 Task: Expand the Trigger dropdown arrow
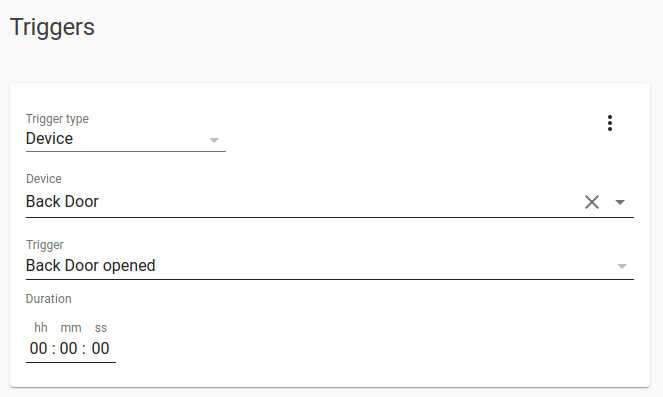tap(622, 266)
